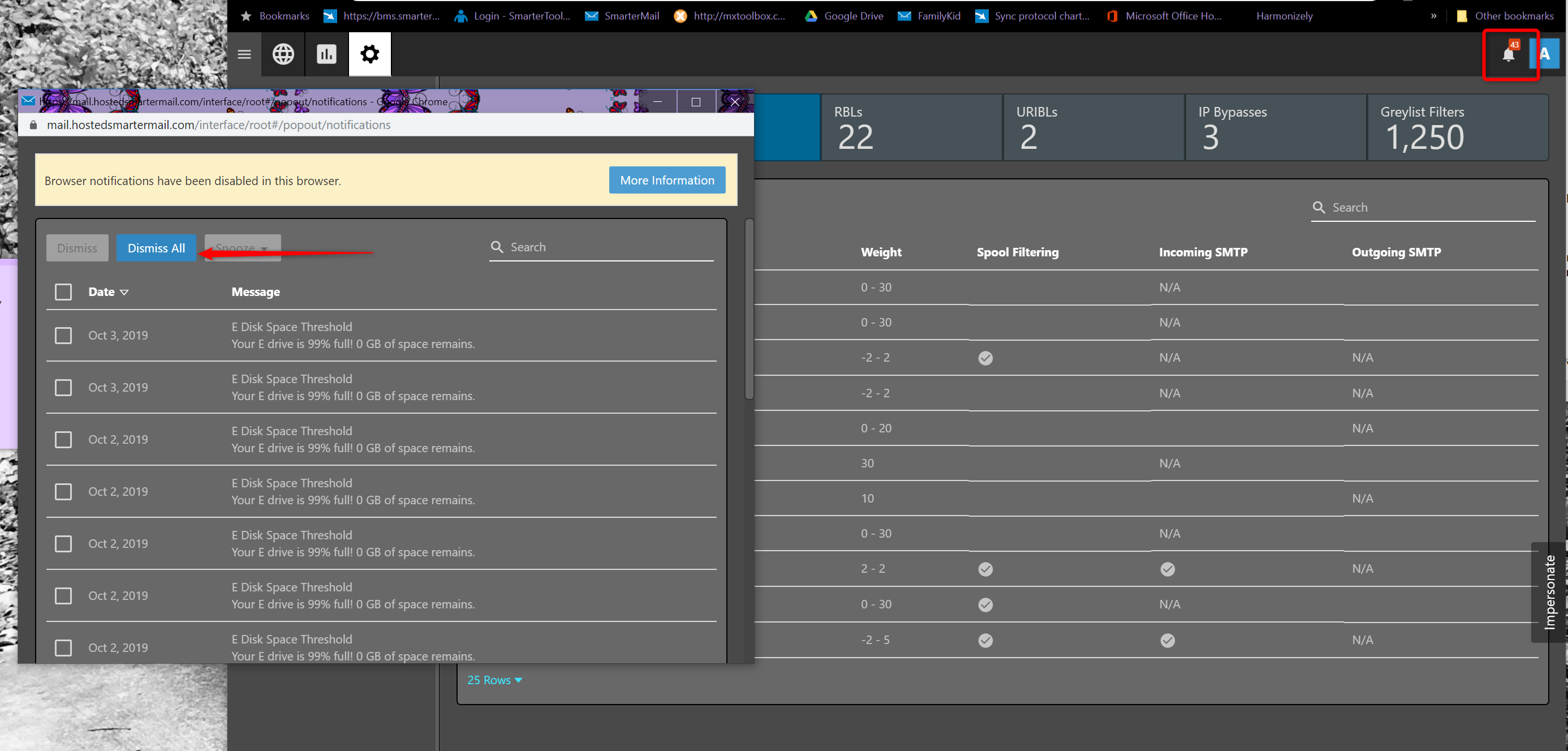Click the notifications popup vertical scrollbar
This screenshot has width=1568, height=751.
[749, 310]
